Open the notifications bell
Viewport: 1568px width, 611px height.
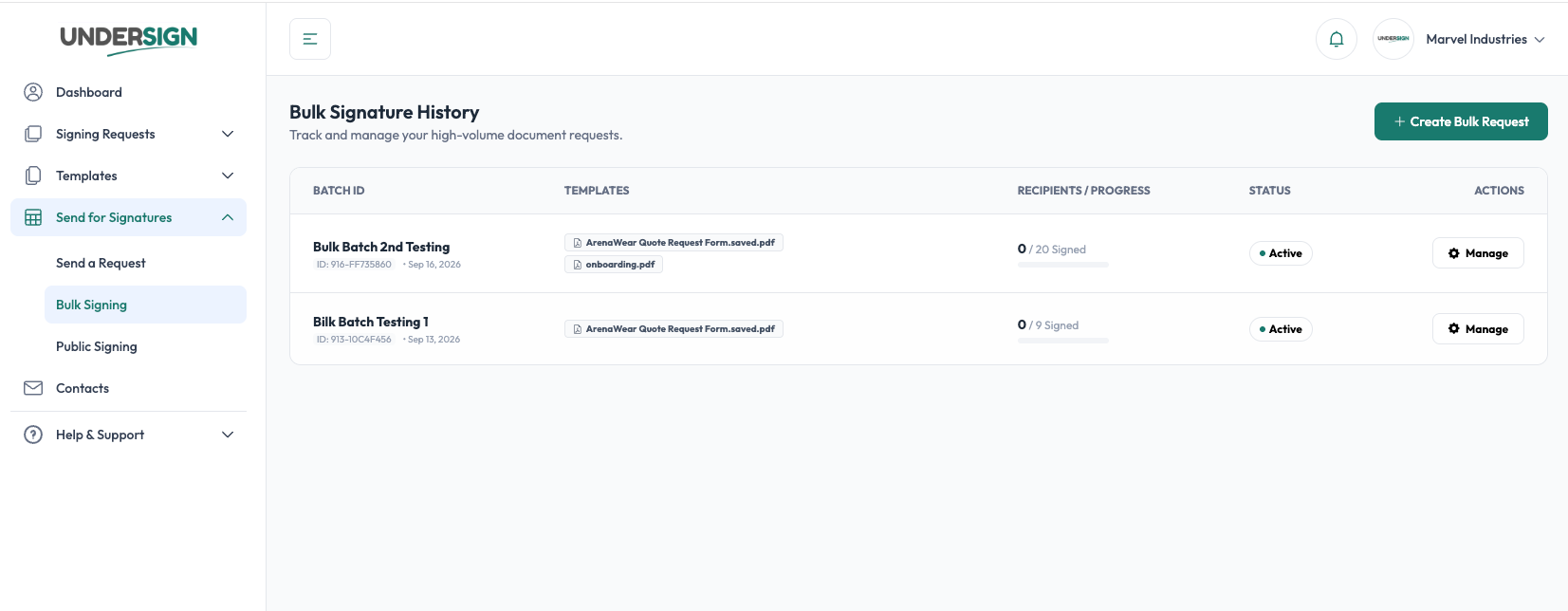click(1337, 39)
